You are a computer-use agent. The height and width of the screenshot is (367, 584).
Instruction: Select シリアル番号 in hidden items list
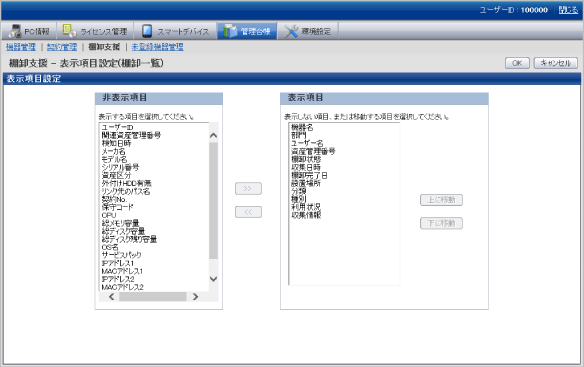point(120,167)
